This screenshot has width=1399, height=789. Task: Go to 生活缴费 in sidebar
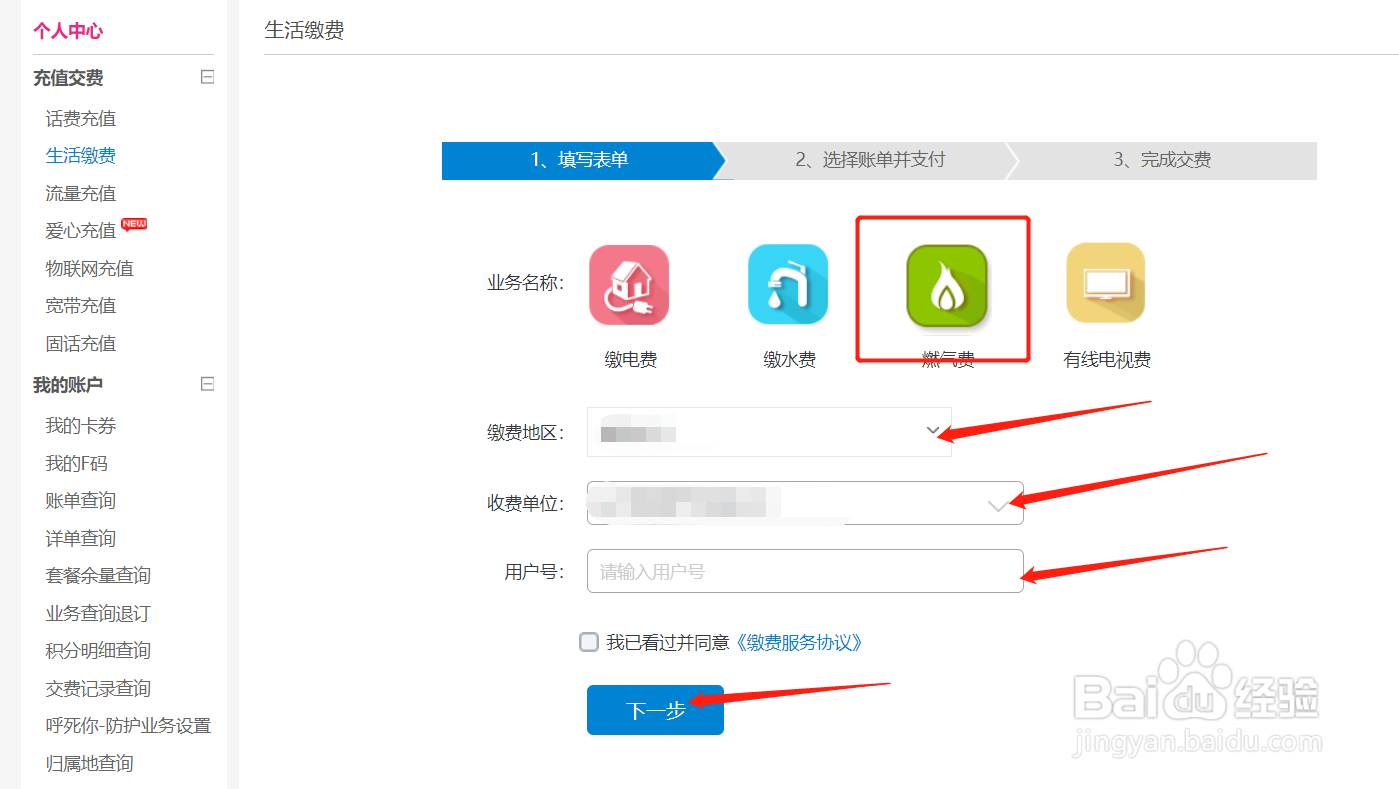[81, 156]
